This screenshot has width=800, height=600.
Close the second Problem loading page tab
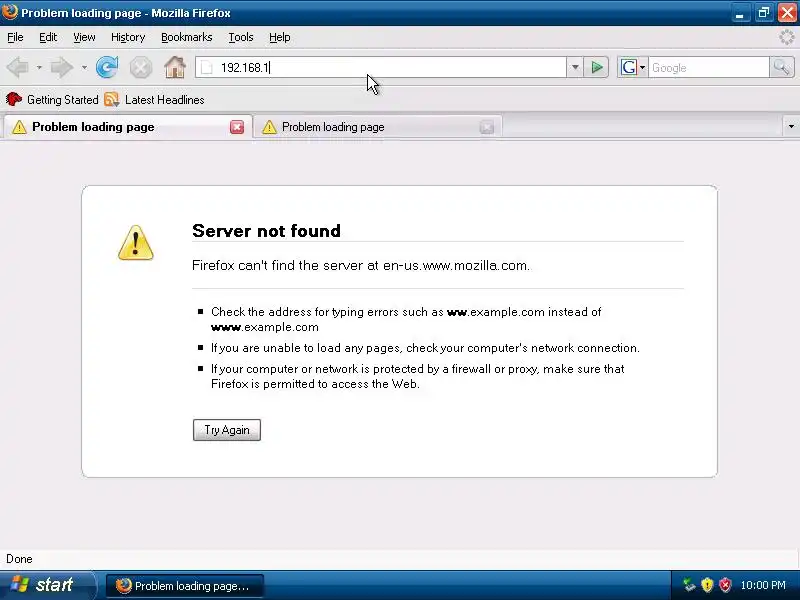[x=487, y=127]
